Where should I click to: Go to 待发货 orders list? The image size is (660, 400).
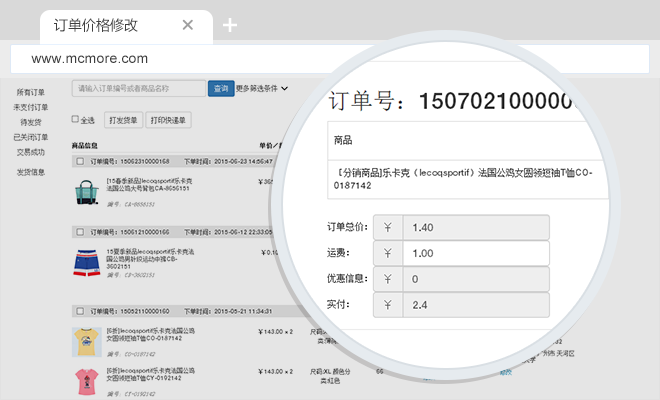tap(30, 122)
